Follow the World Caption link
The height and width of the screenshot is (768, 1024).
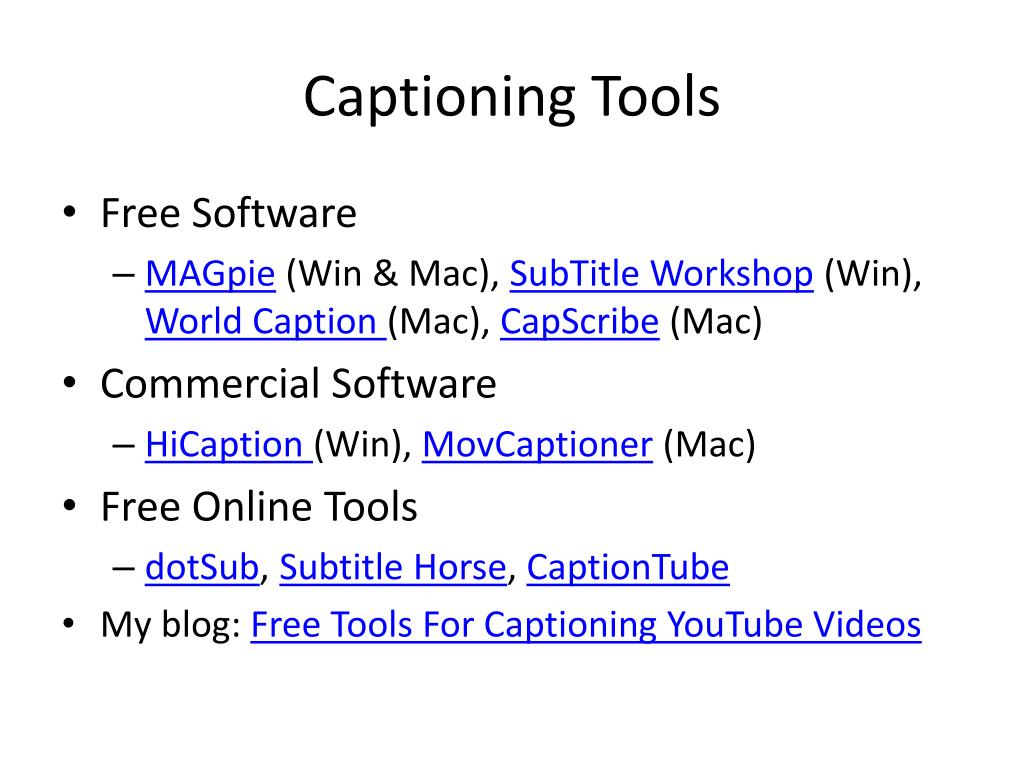pos(266,321)
